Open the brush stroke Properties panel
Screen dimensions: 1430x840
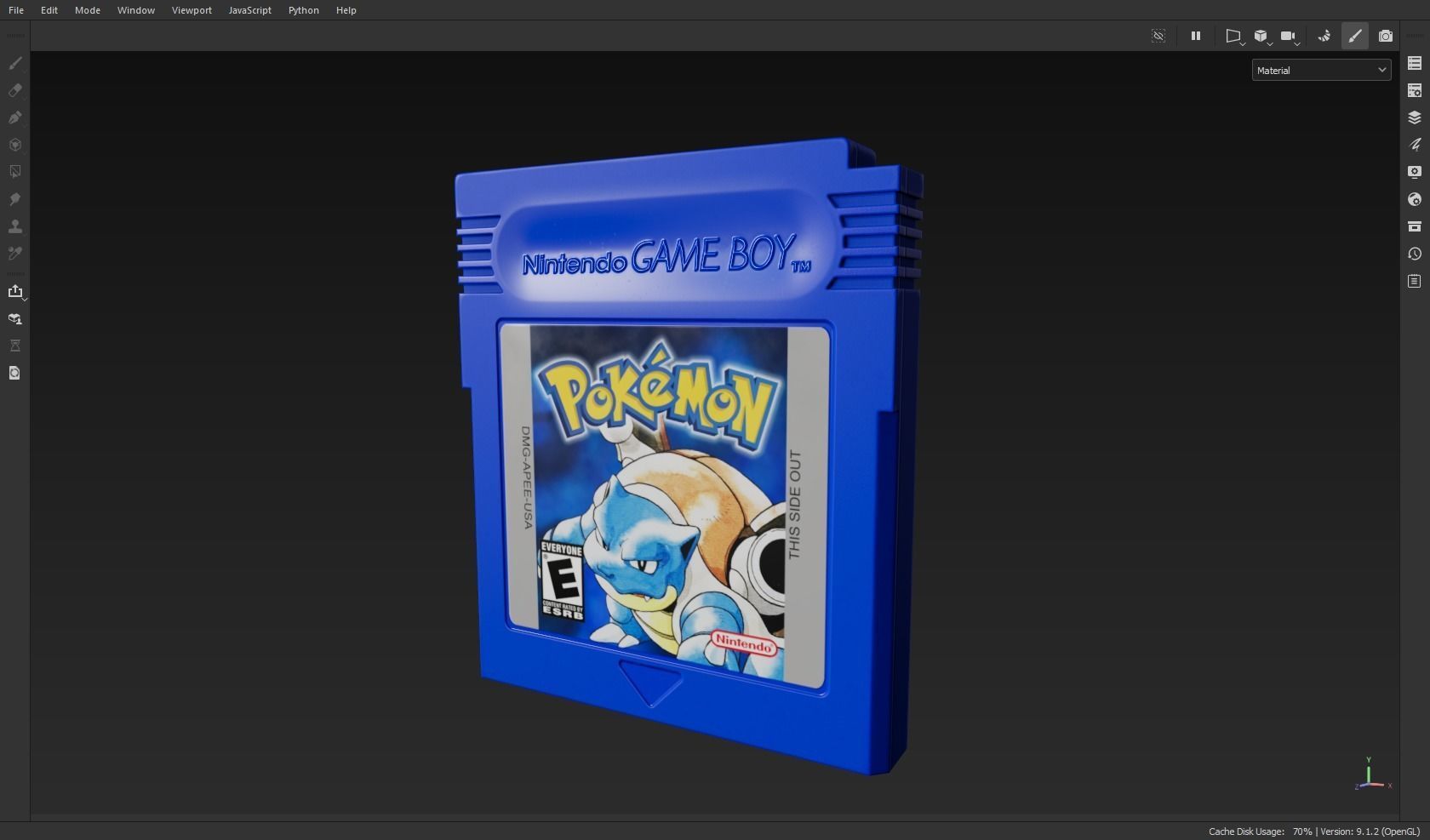tap(1415, 145)
